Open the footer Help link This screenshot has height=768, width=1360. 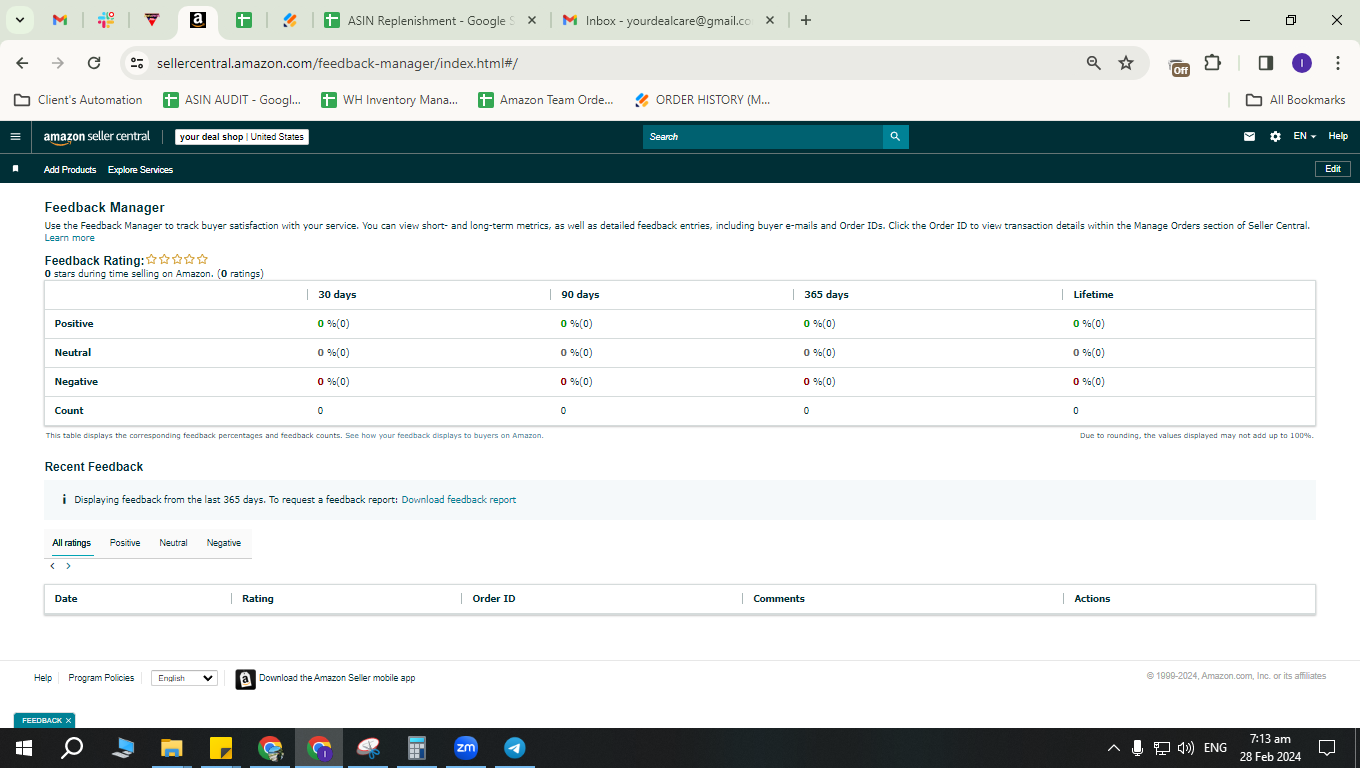(43, 678)
